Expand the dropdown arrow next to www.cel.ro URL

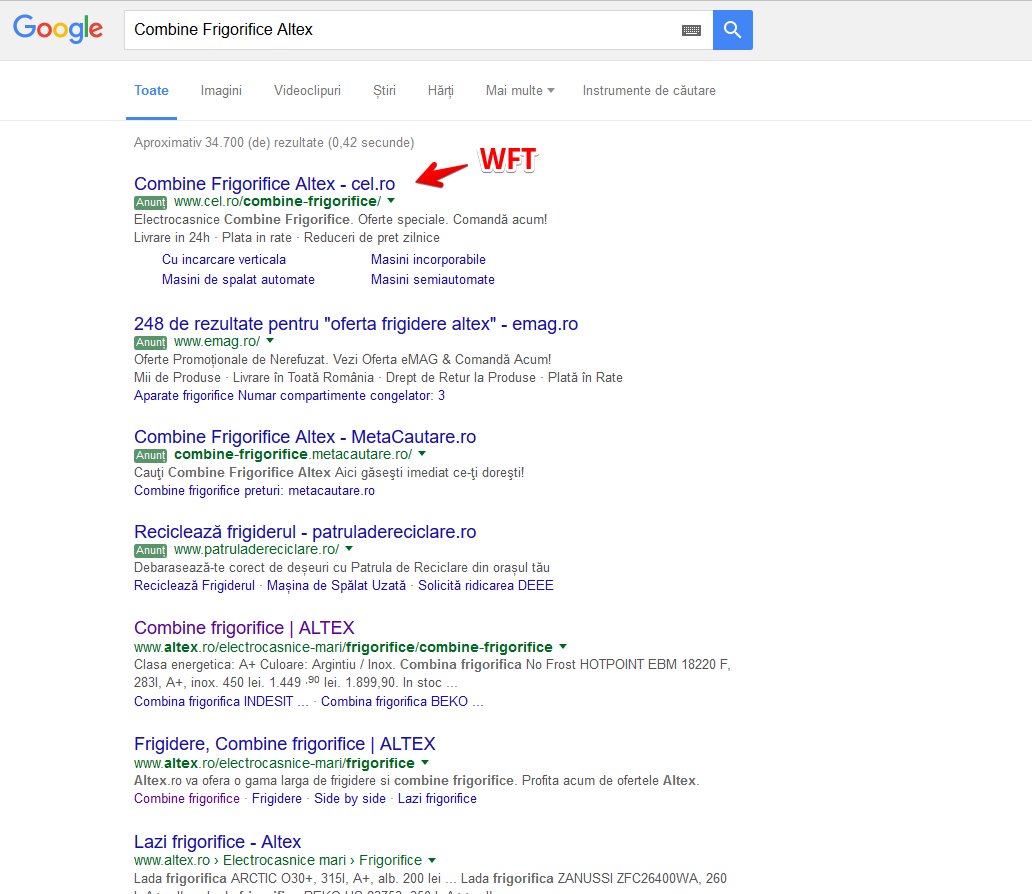coord(391,200)
